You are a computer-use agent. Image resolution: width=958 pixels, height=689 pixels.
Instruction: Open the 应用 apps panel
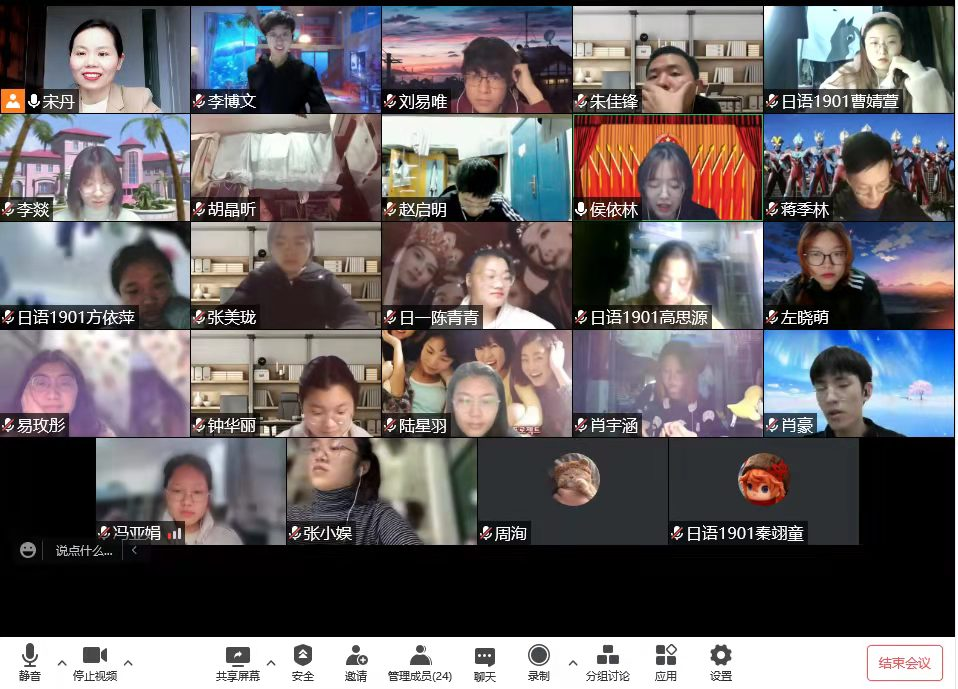(666, 662)
